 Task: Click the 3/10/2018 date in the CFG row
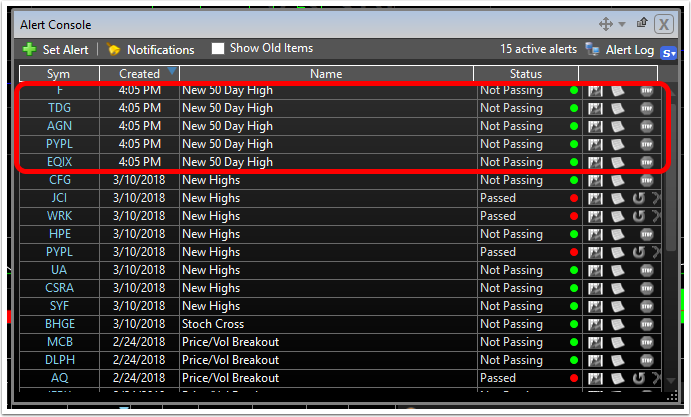139,180
